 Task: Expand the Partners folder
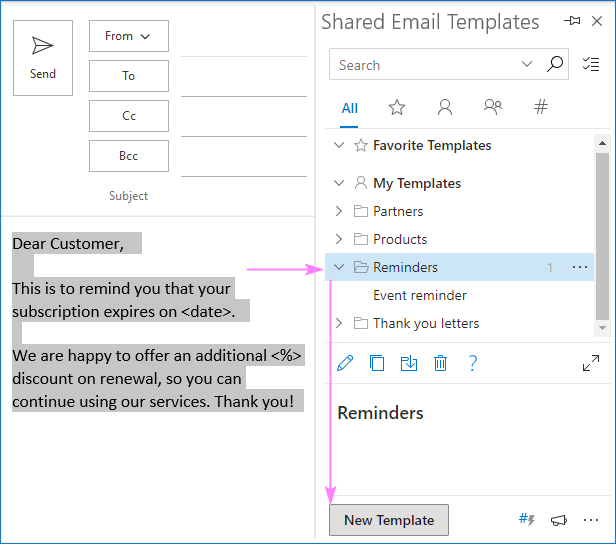[x=339, y=211]
